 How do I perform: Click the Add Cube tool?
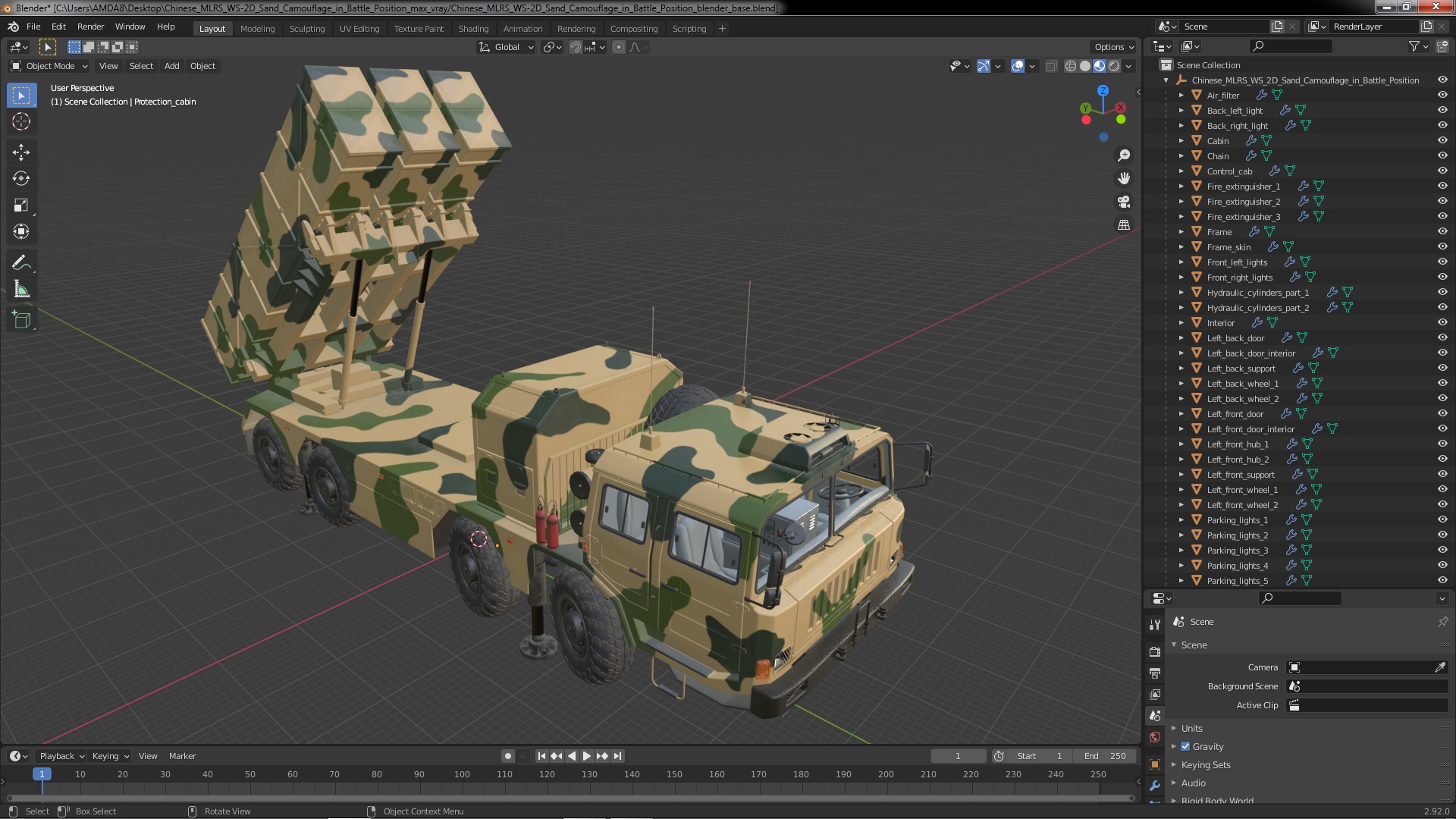21,320
